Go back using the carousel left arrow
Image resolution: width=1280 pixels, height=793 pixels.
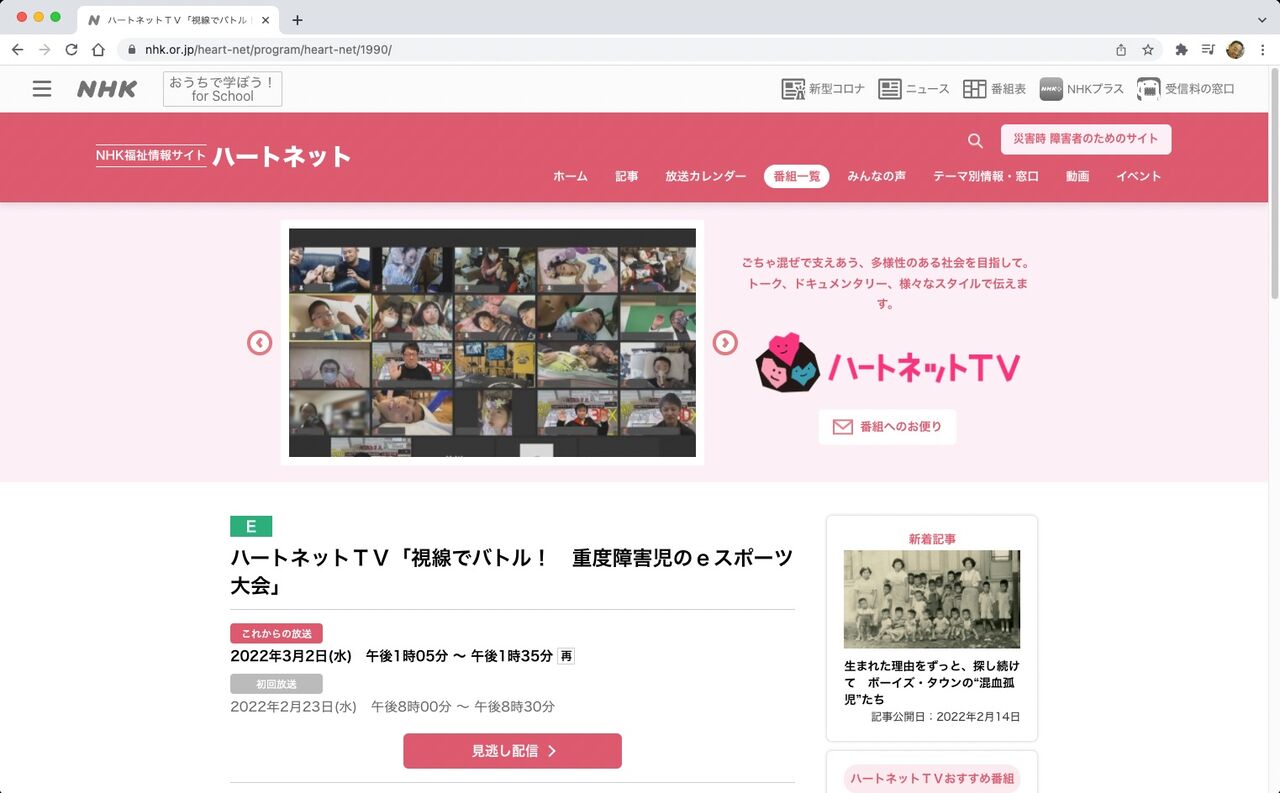point(259,342)
